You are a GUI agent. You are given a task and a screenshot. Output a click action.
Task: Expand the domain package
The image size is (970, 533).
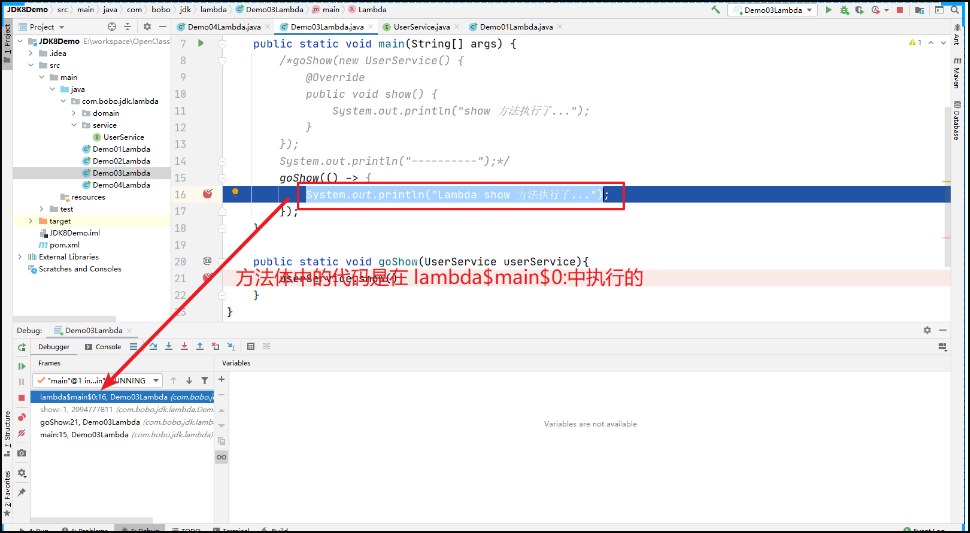pyautogui.click(x=74, y=113)
